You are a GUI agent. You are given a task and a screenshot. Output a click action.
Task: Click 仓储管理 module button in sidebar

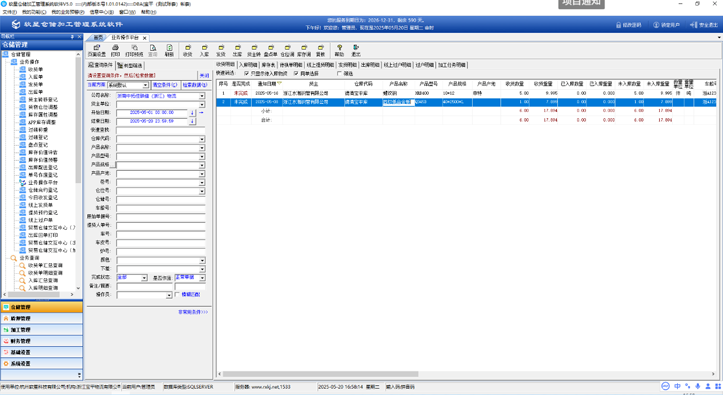click(41, 307)
